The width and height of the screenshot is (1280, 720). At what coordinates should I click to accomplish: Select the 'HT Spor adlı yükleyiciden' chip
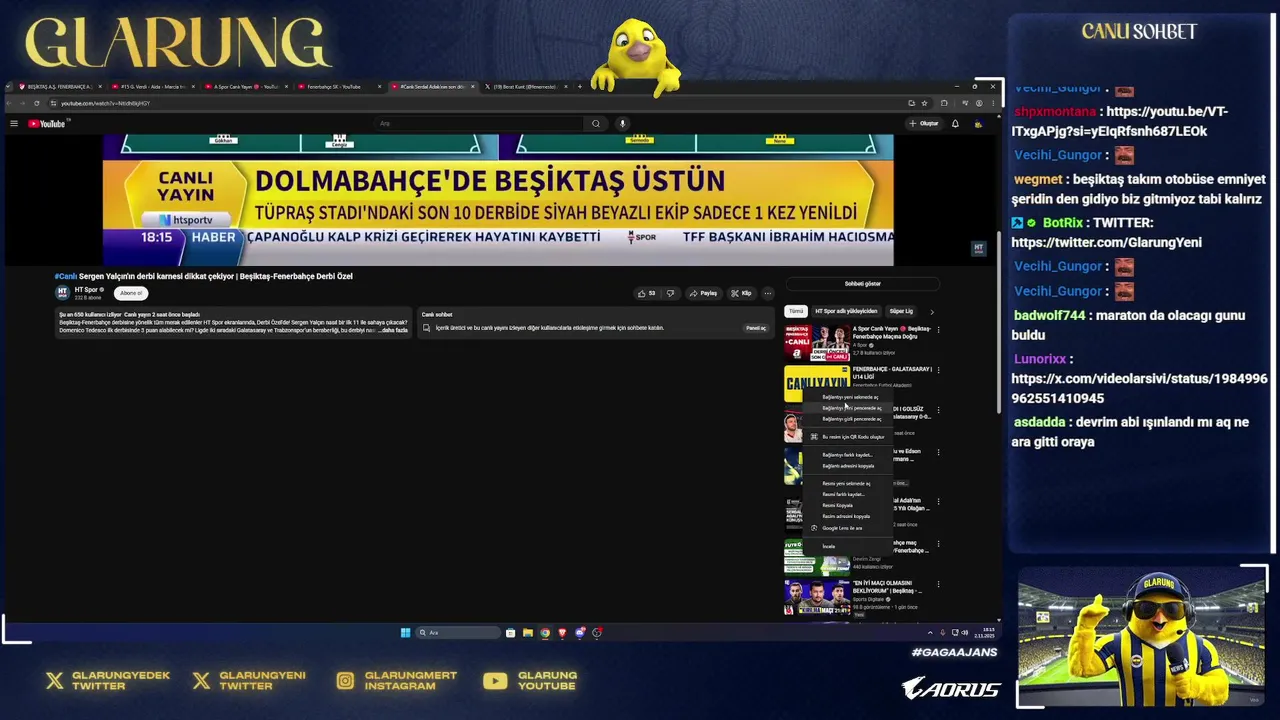[x=846, y=311]
